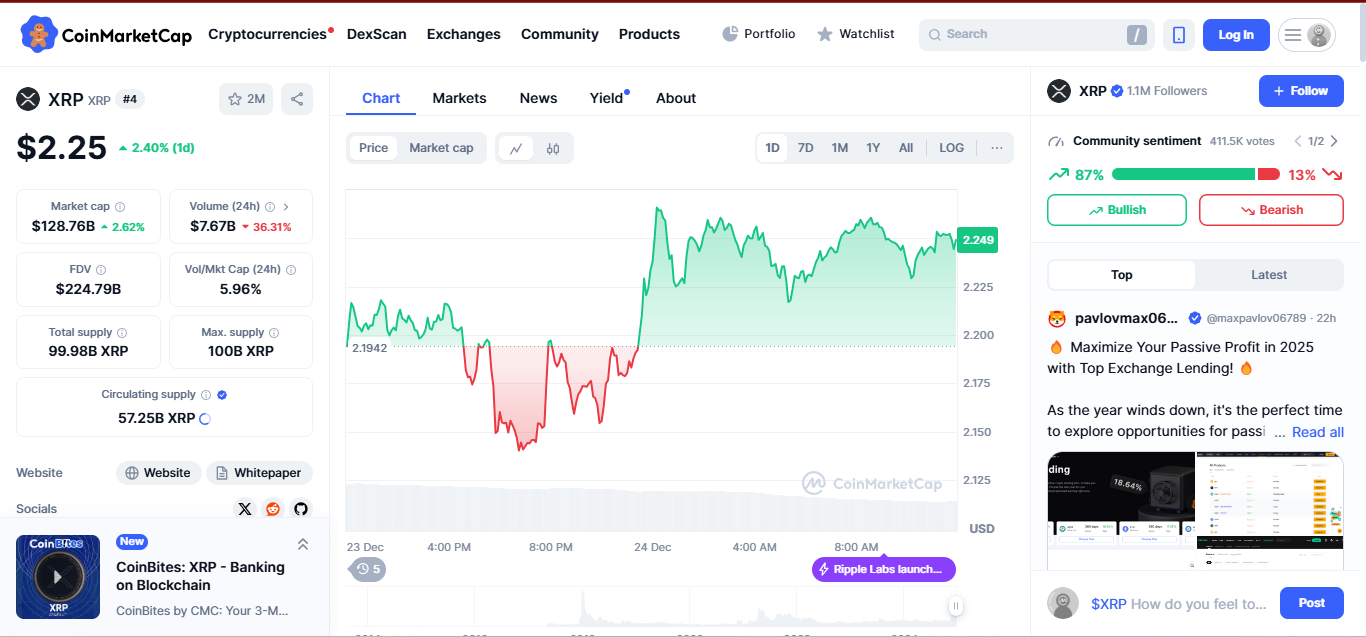Show Latest community posts
The width and height of the screenshot is (1366, 637).
click(x=1269, y=275)
